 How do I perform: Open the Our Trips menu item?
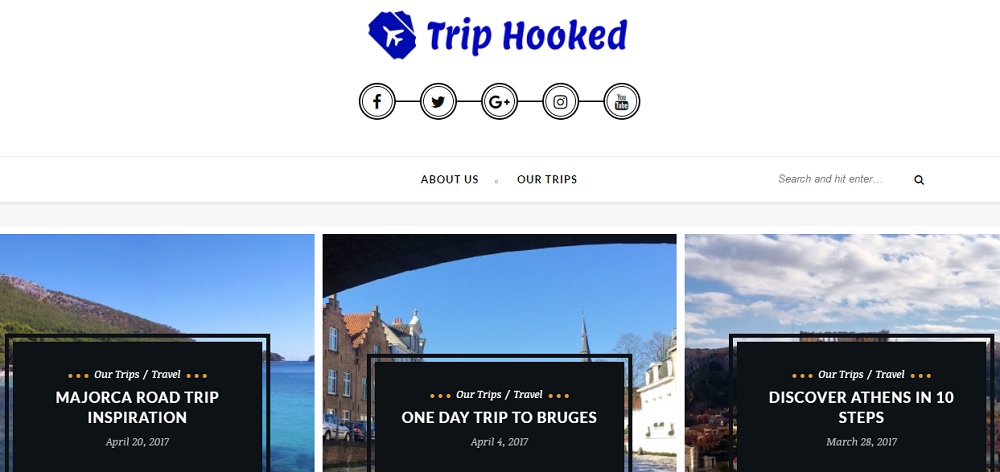(x=547, y=179)
